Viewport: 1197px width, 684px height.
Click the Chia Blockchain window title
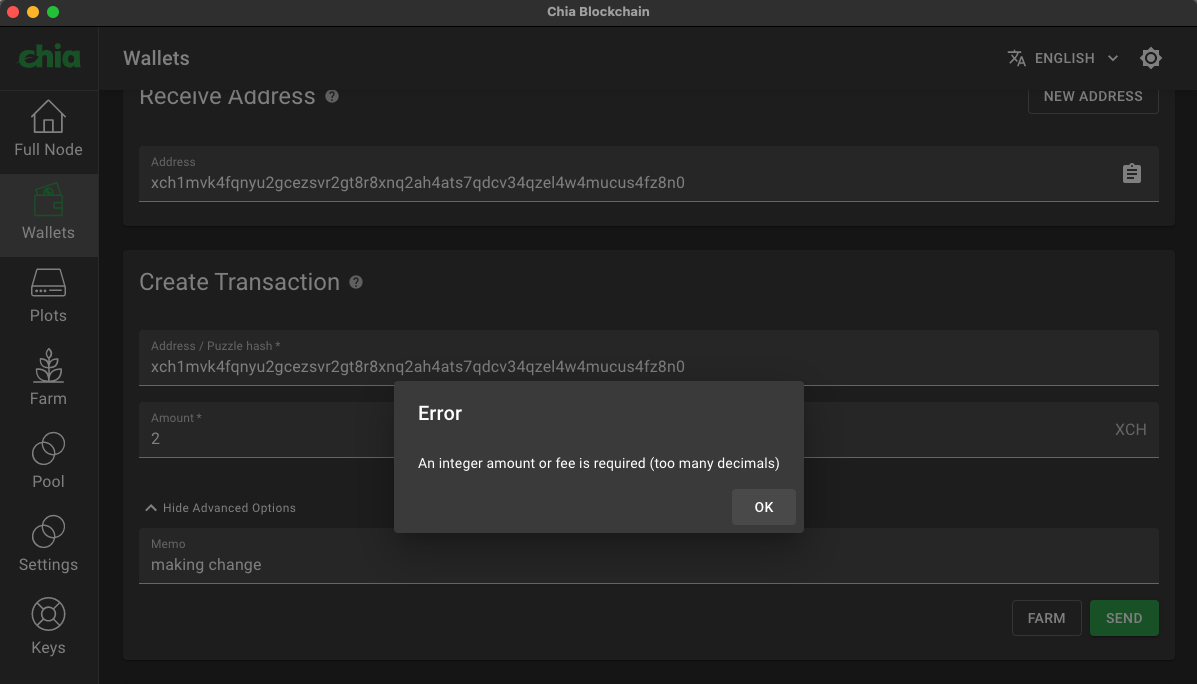[598, 11]
